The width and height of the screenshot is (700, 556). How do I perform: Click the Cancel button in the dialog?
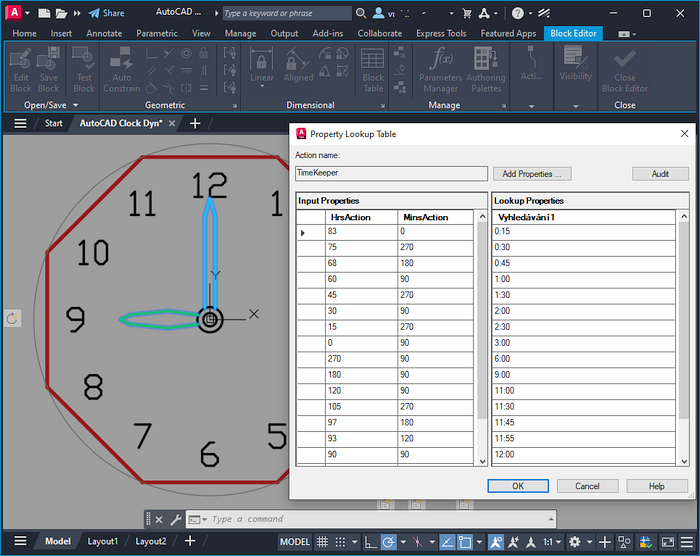(587, 486)
